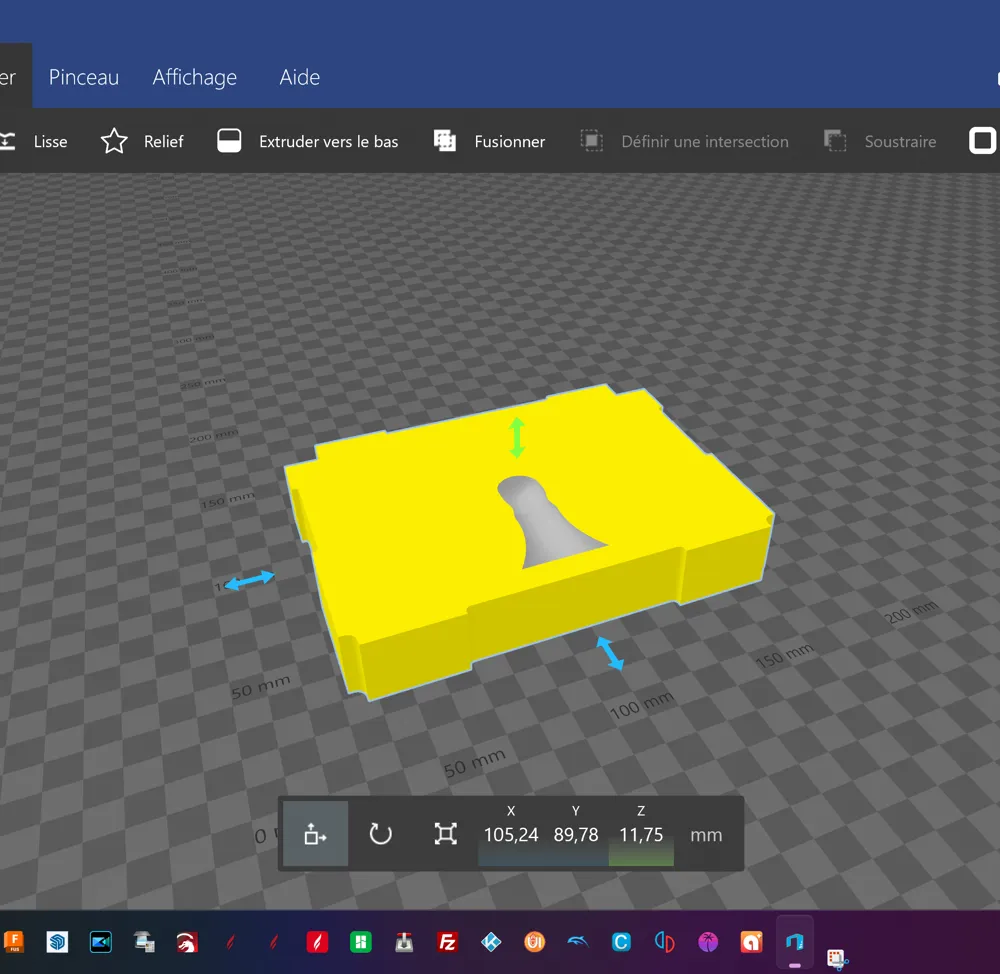Select the Soustraire subtract tool
Screen dimensions: 1000x974
(x=880, y=141)
